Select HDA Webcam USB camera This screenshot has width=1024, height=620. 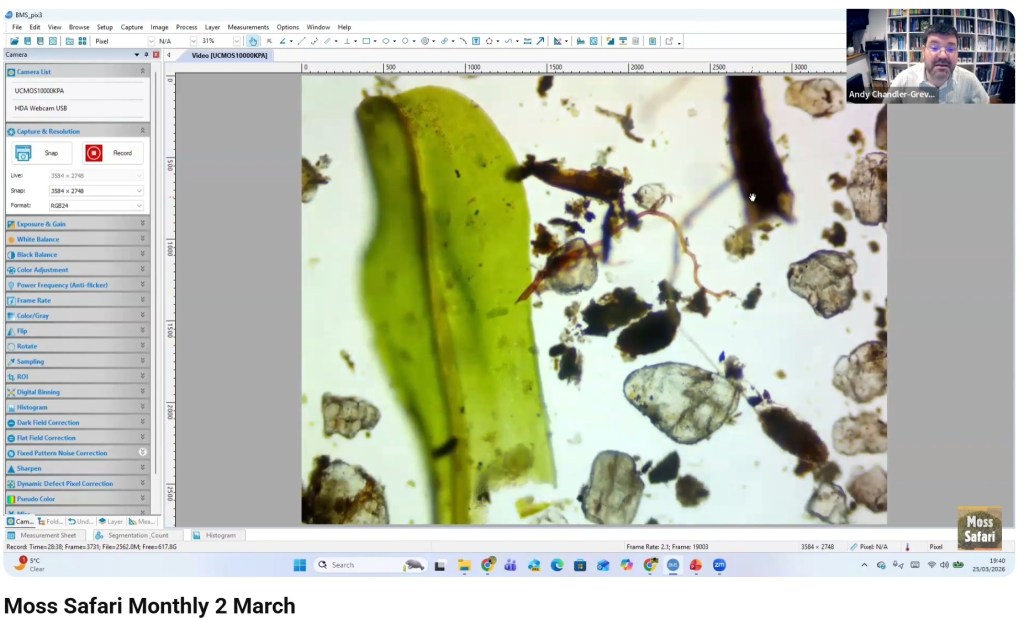coord(41,108)
